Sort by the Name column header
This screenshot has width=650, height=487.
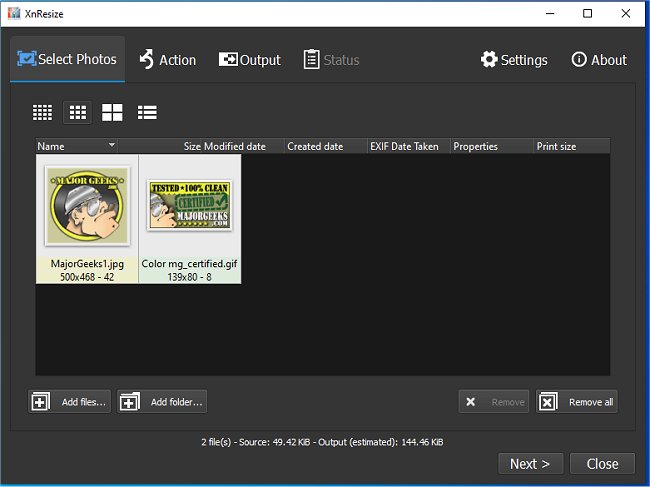coord(76,146)
